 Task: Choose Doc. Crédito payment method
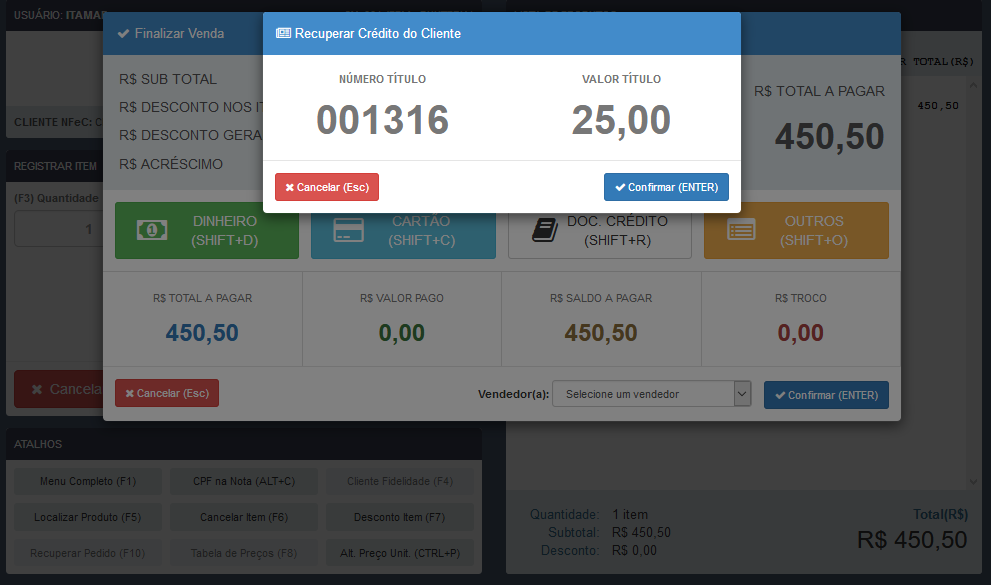pyautogui.click(x=600, y=231)
